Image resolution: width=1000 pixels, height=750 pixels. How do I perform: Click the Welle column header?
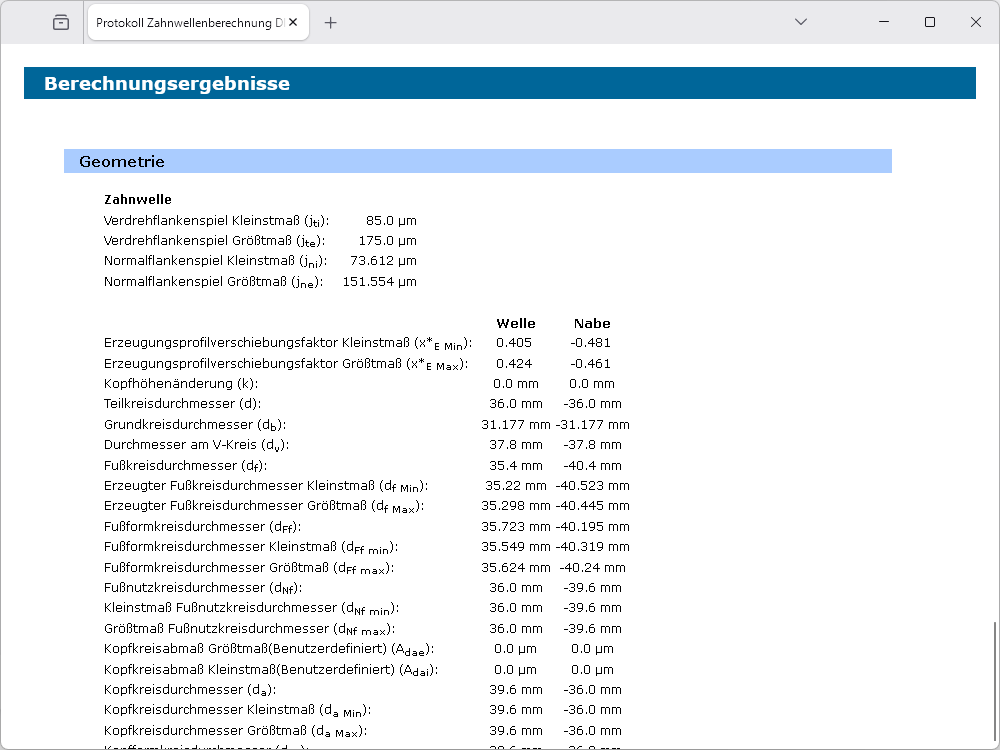[516, 323]
